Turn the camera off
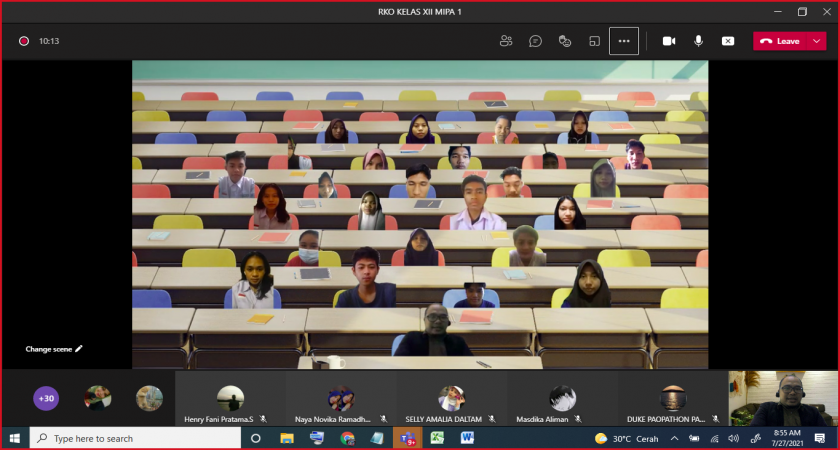Viewport: 840px width, 450px height. pos(669,41)
